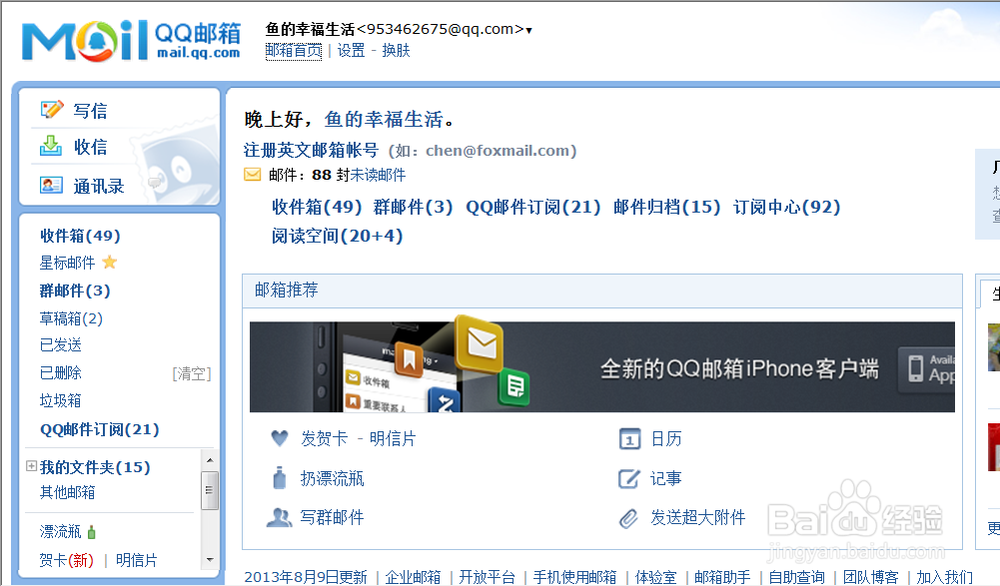Screen dimensions: 1000x586
Task: Open account dropdown arrow after email address
Action: click(529, 30)
